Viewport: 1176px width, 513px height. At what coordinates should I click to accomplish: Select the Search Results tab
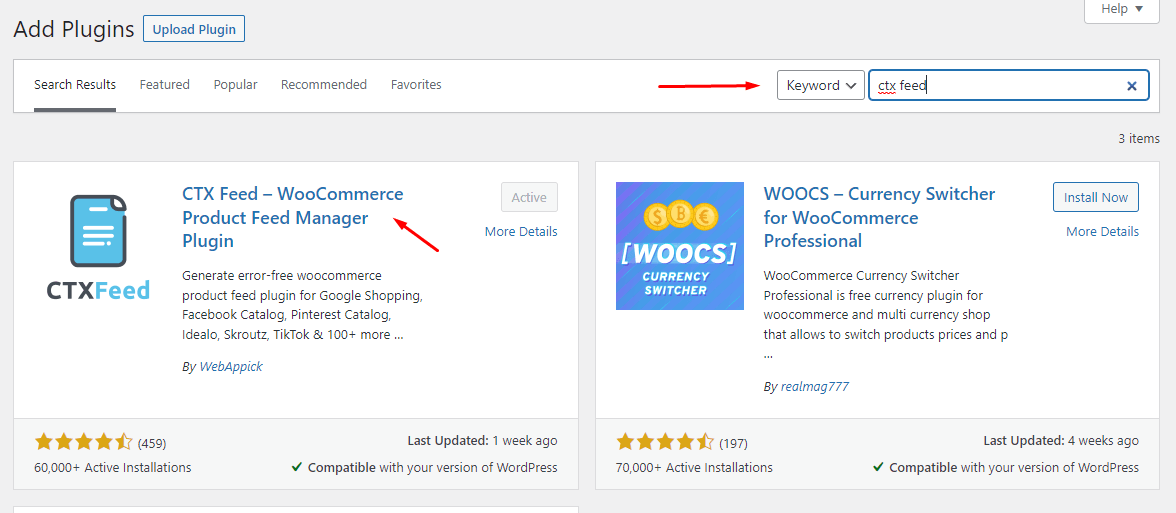[x=75, y=85]
